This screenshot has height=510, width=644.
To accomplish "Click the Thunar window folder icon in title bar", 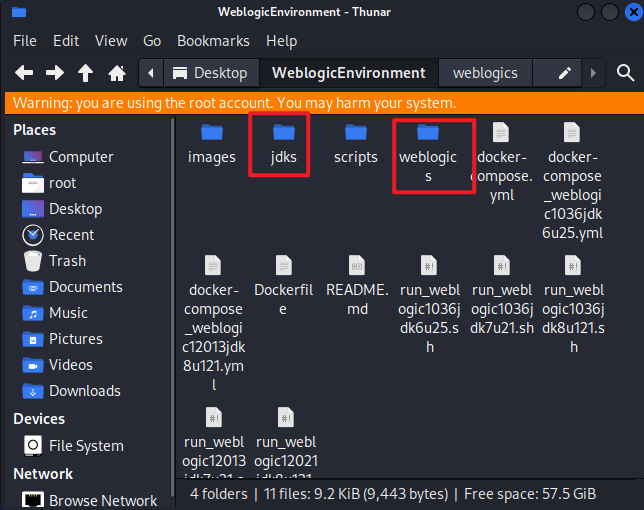I will [x=19, y=12].
